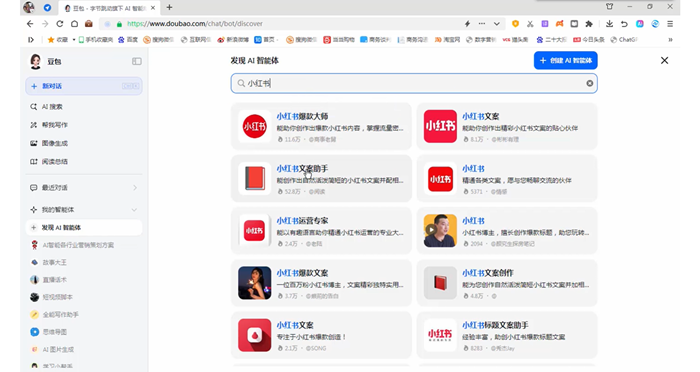
Task: Start a new chat with 新对话
Action: coord(84,86)
